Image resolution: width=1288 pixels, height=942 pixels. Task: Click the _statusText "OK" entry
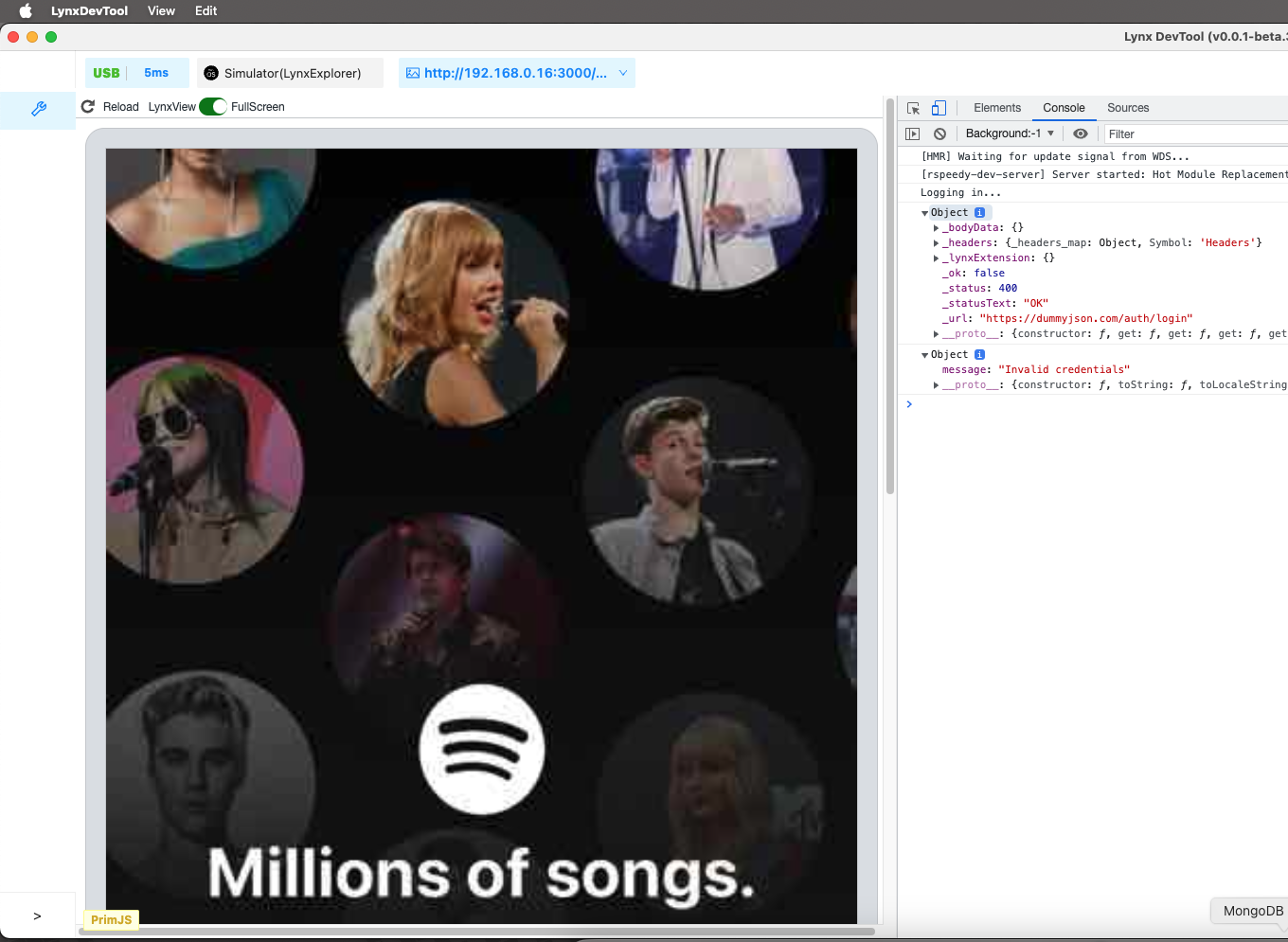[995, 304]
